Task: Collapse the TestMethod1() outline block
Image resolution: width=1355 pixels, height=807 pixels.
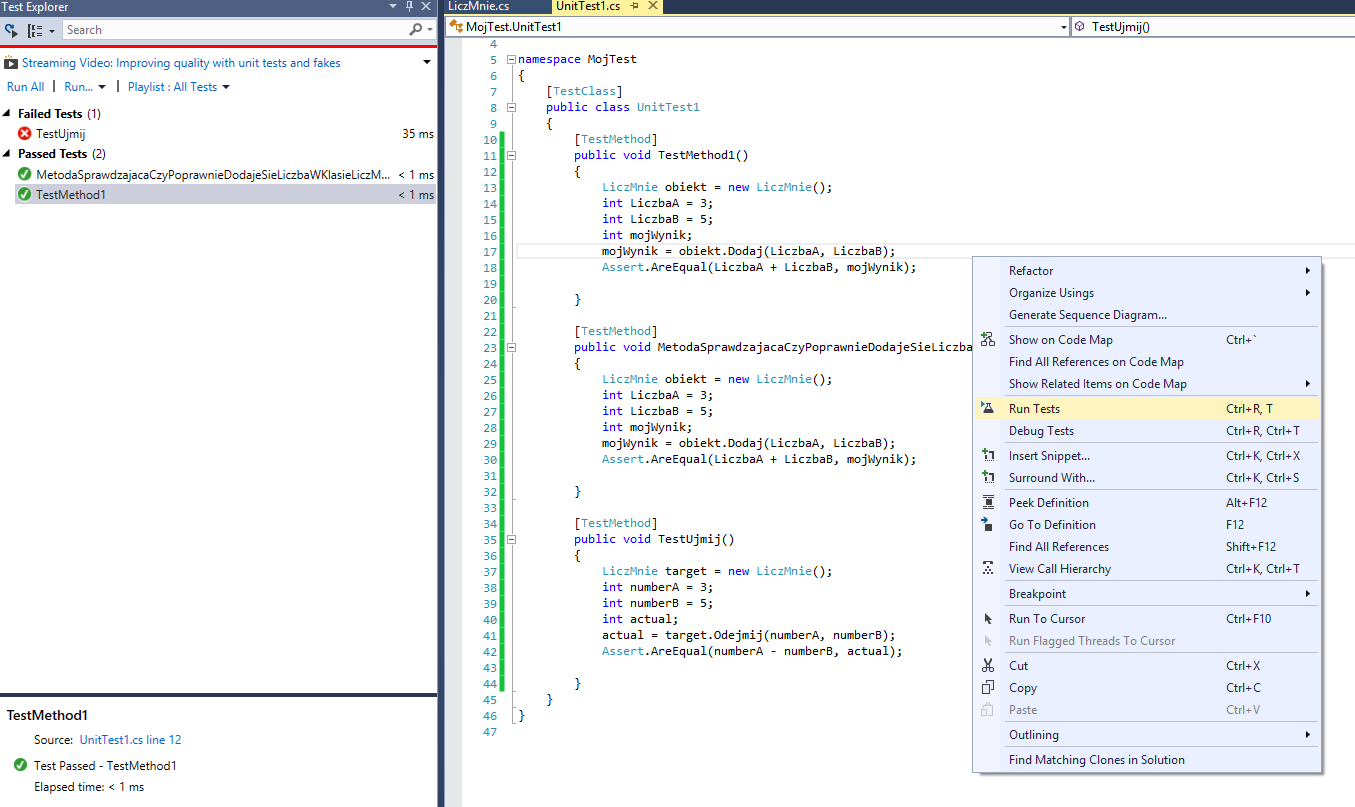Action: coord(511,155)
